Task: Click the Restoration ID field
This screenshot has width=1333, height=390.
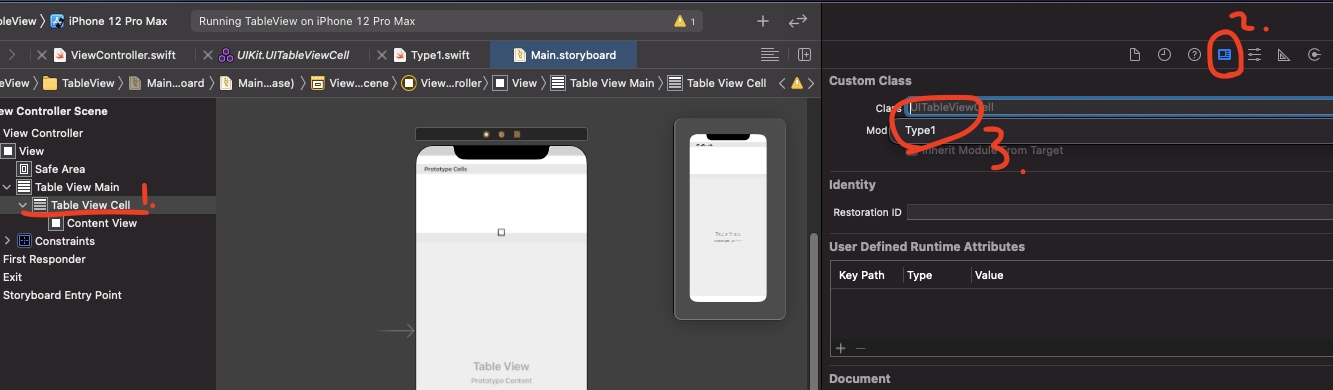Action: click(x=1119, y=212)
